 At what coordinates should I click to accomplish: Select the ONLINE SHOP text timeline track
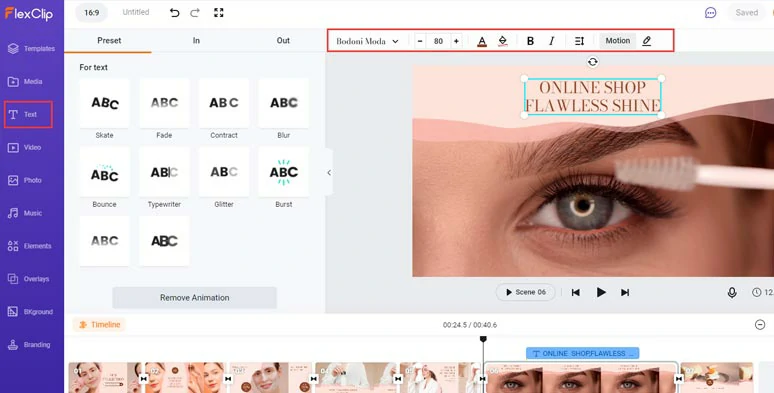pyautogui.click(x=582, y=353)
